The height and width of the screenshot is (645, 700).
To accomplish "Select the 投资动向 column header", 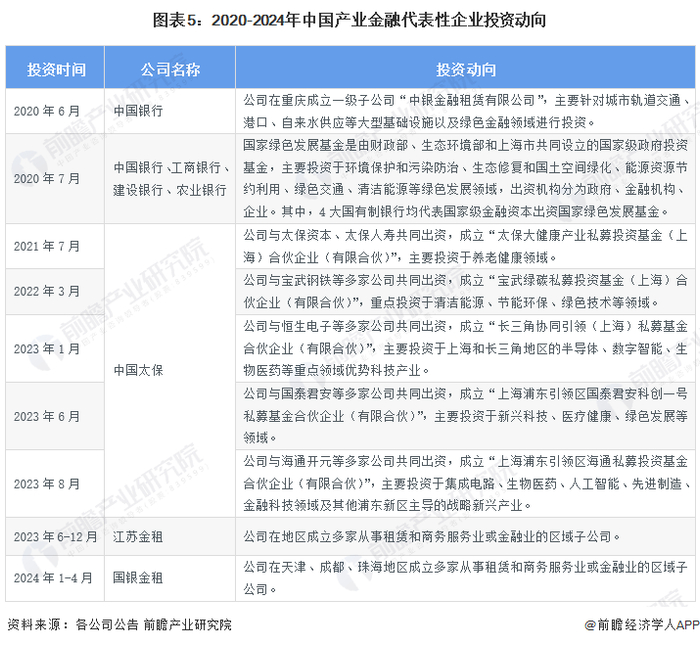I will point(466,67).
